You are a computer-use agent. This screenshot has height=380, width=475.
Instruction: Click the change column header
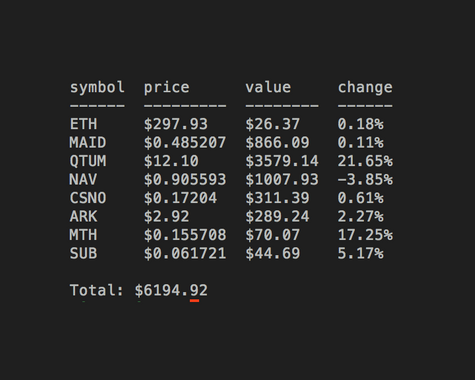click(x=365, y=88)
